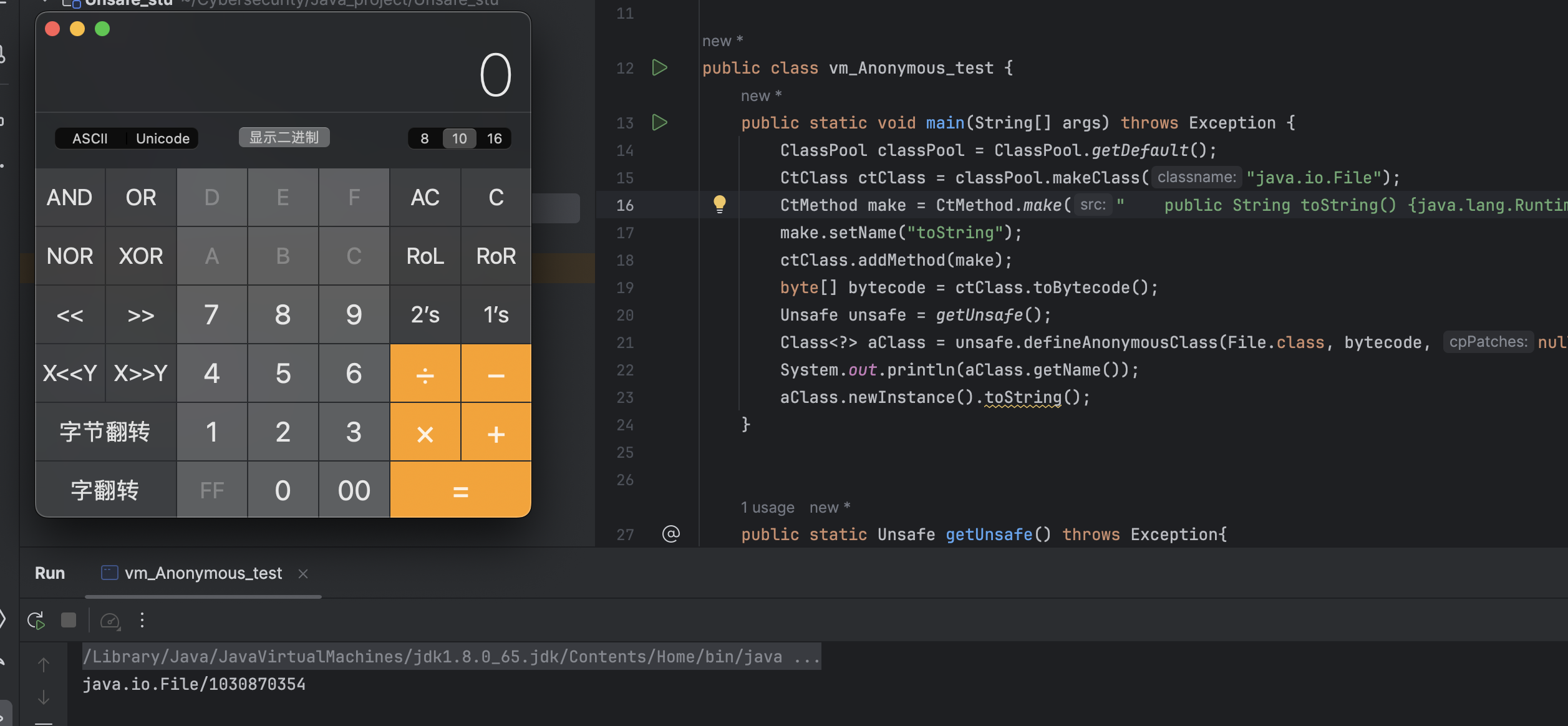
Task: Click the XOR calculator key
Action: tap(141, 256)
